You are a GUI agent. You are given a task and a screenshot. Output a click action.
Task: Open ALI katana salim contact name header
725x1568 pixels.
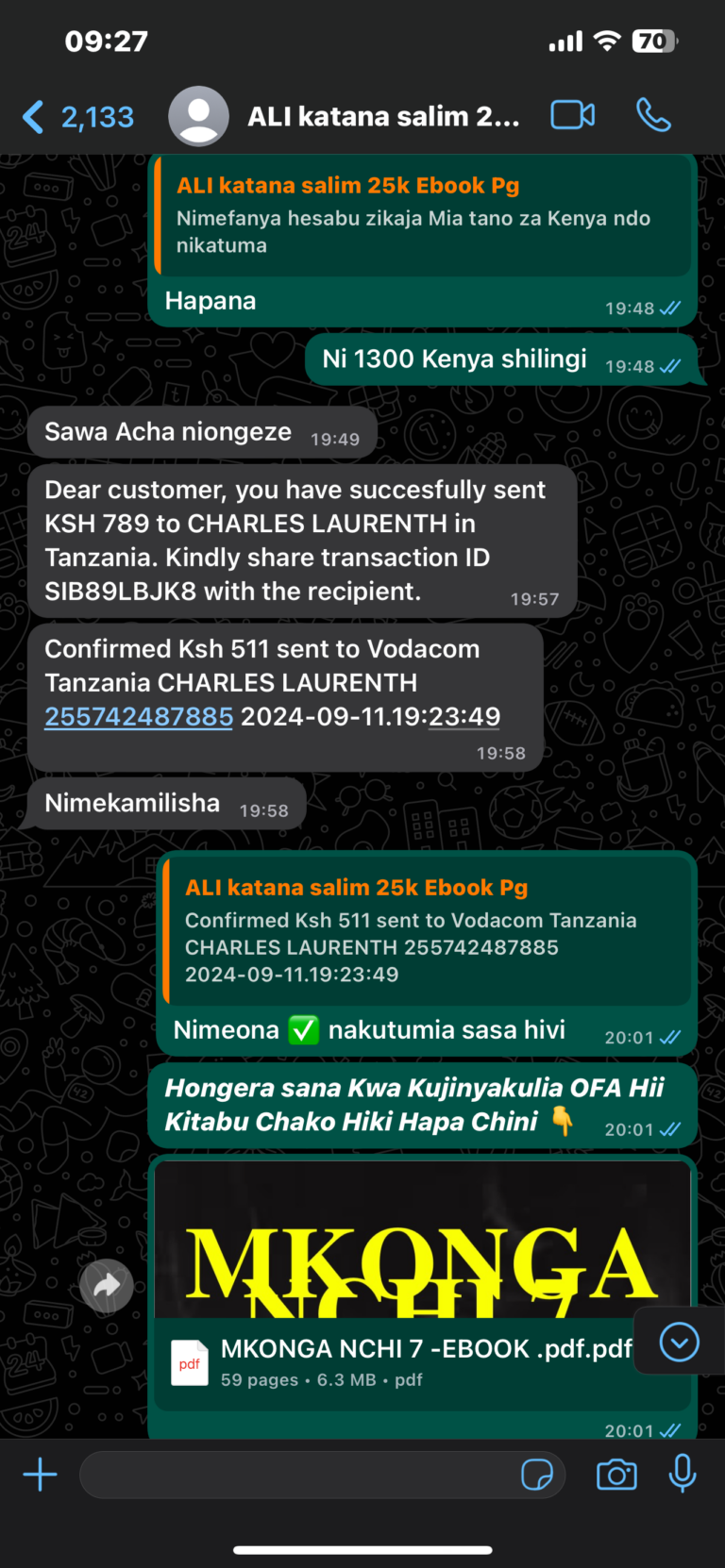[x=383, y=117]
